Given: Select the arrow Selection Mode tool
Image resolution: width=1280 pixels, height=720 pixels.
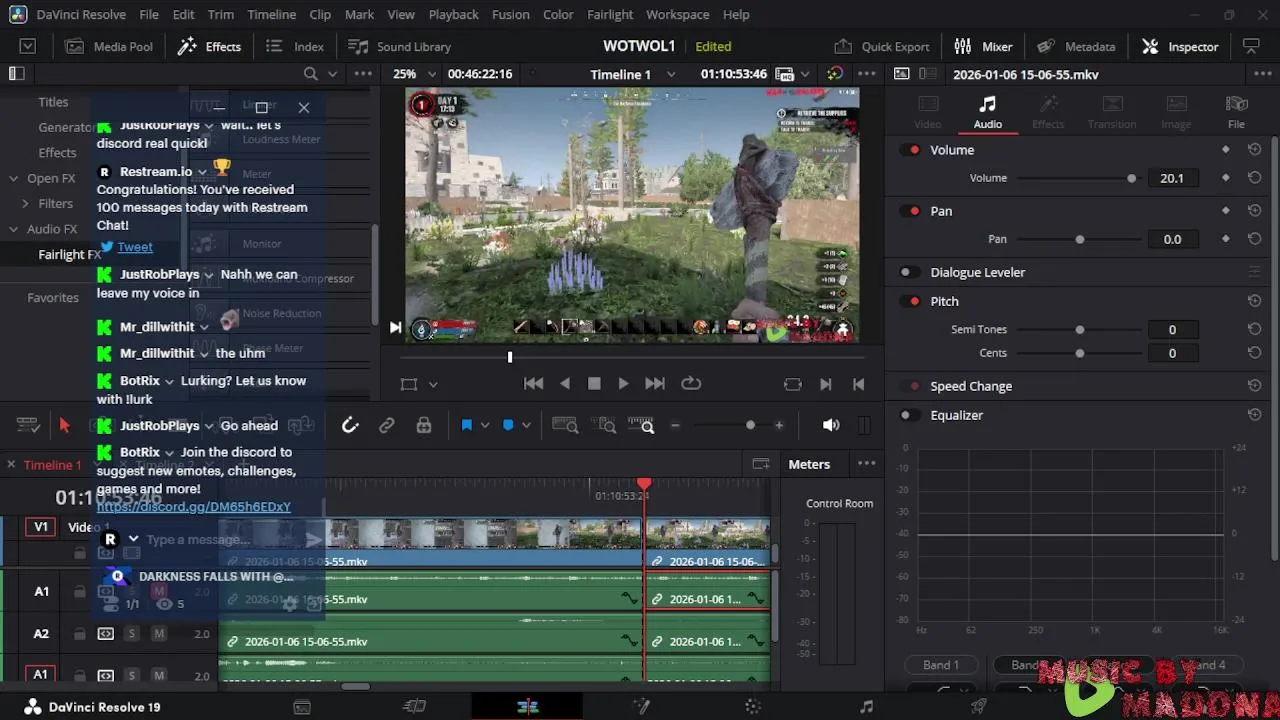Looking at the screenshot, I should (65, 425).
